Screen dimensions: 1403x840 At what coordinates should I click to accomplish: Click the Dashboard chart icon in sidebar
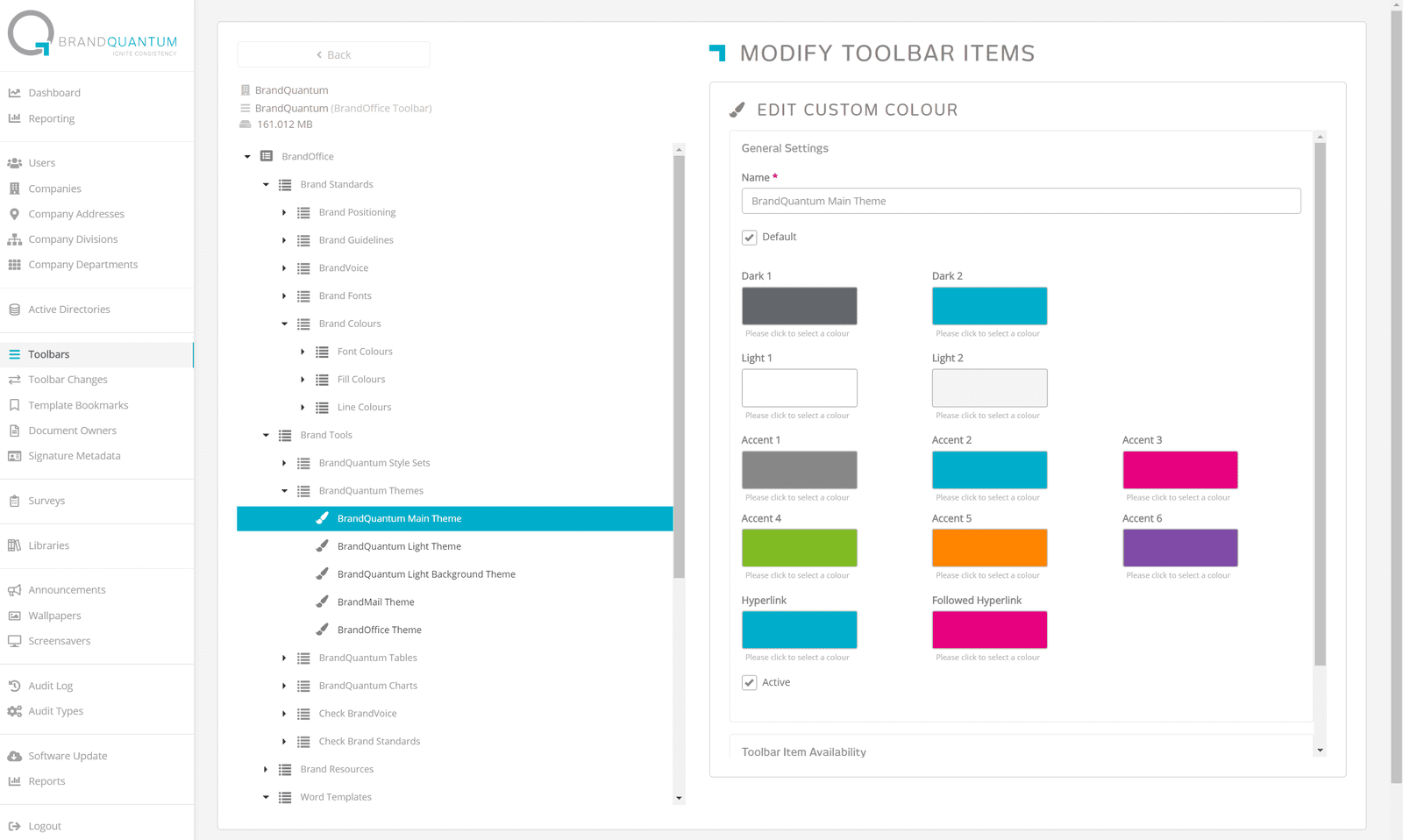(15, 93)
